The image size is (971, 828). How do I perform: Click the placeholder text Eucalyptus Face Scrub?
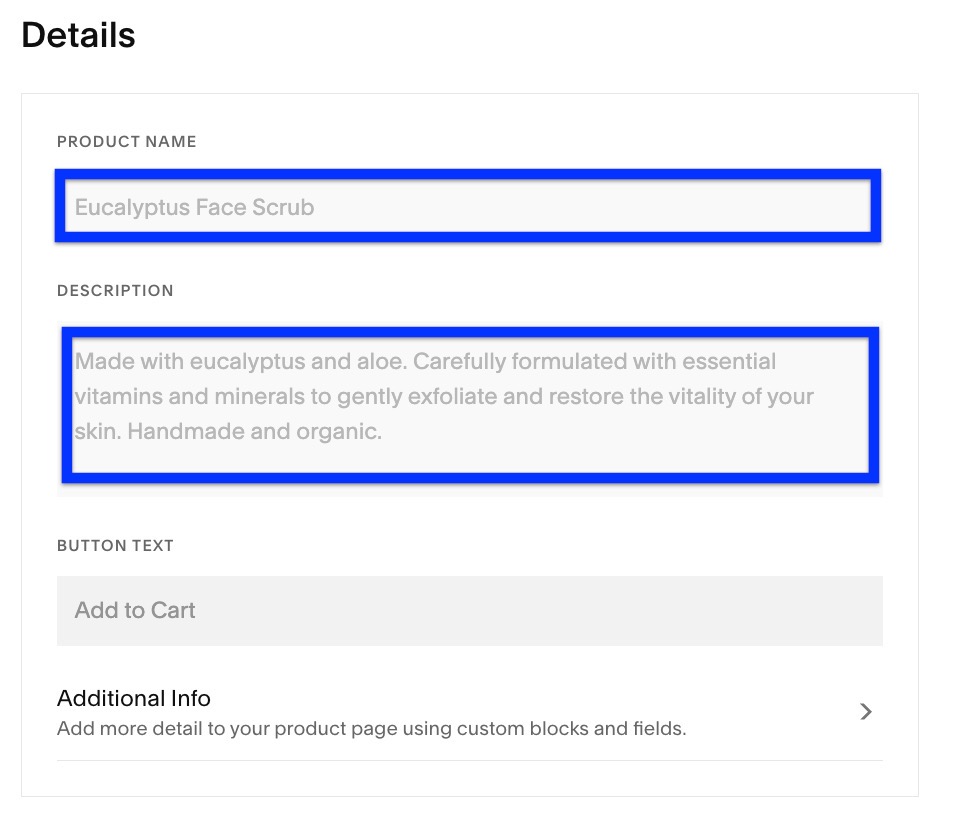coord(194,207)
